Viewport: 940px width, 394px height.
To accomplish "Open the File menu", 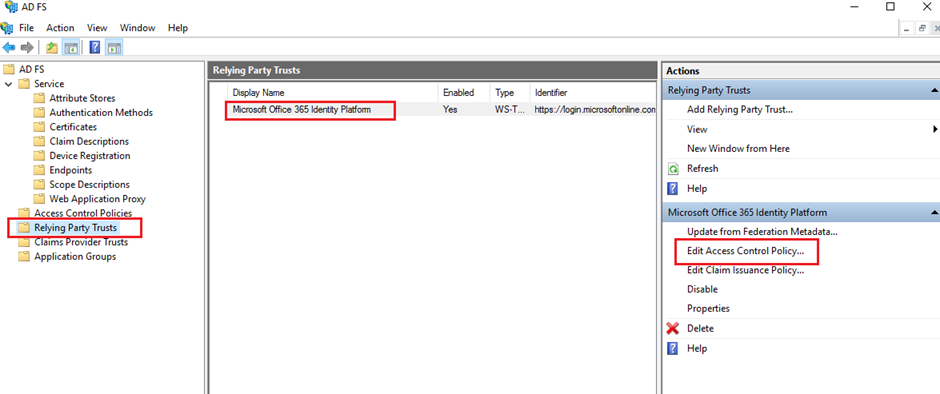I will click(26, 28).
